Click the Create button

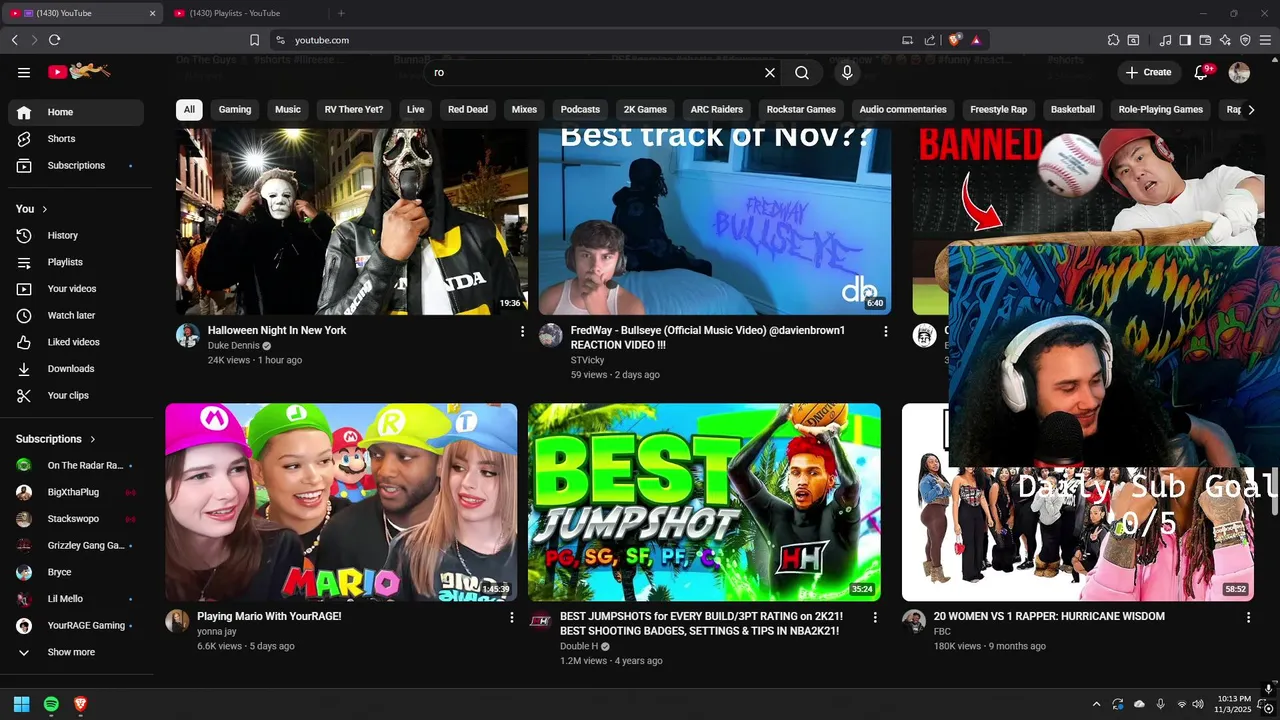1148,72
